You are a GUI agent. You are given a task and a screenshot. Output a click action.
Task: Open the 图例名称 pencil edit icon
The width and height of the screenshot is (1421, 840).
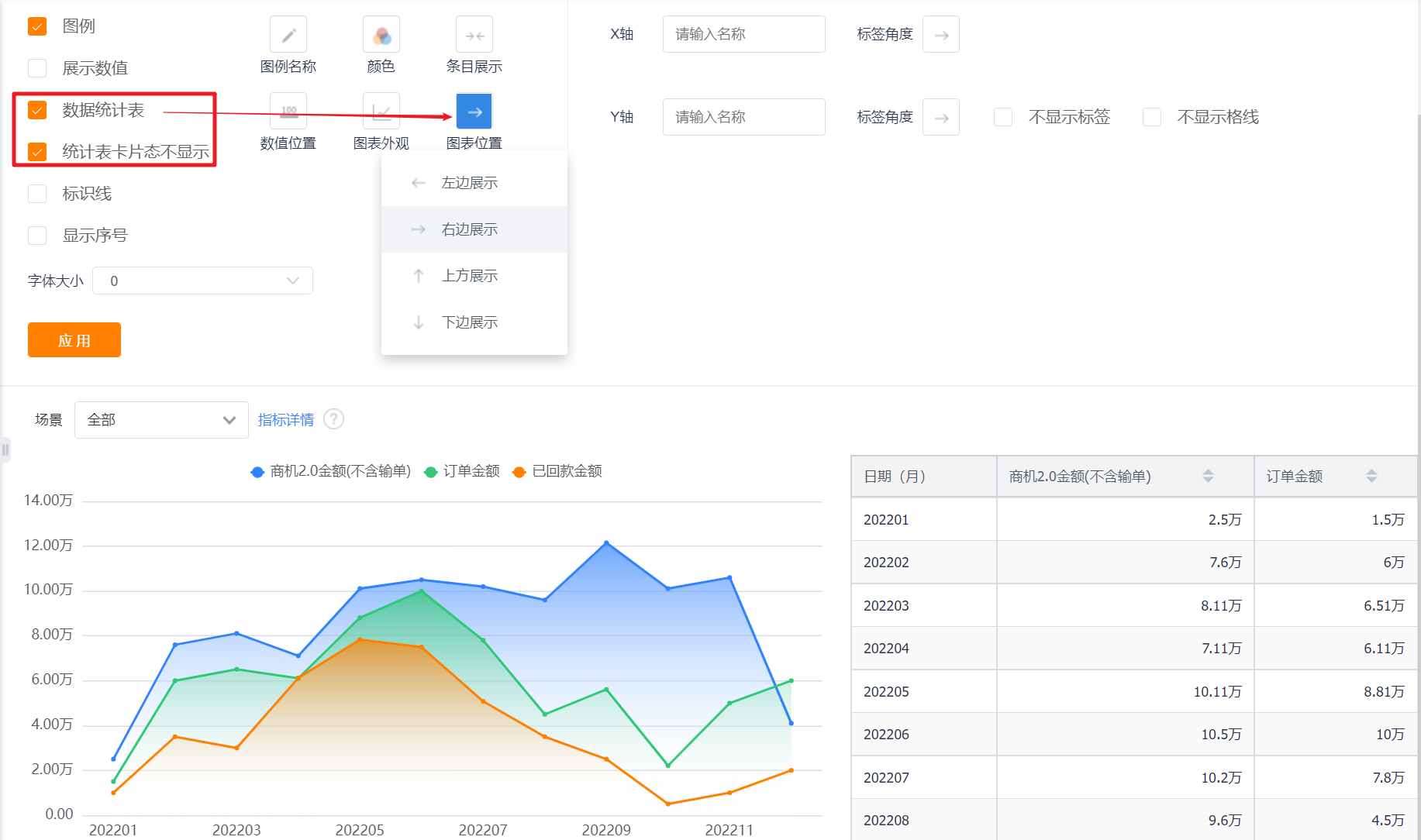point(288,35)
